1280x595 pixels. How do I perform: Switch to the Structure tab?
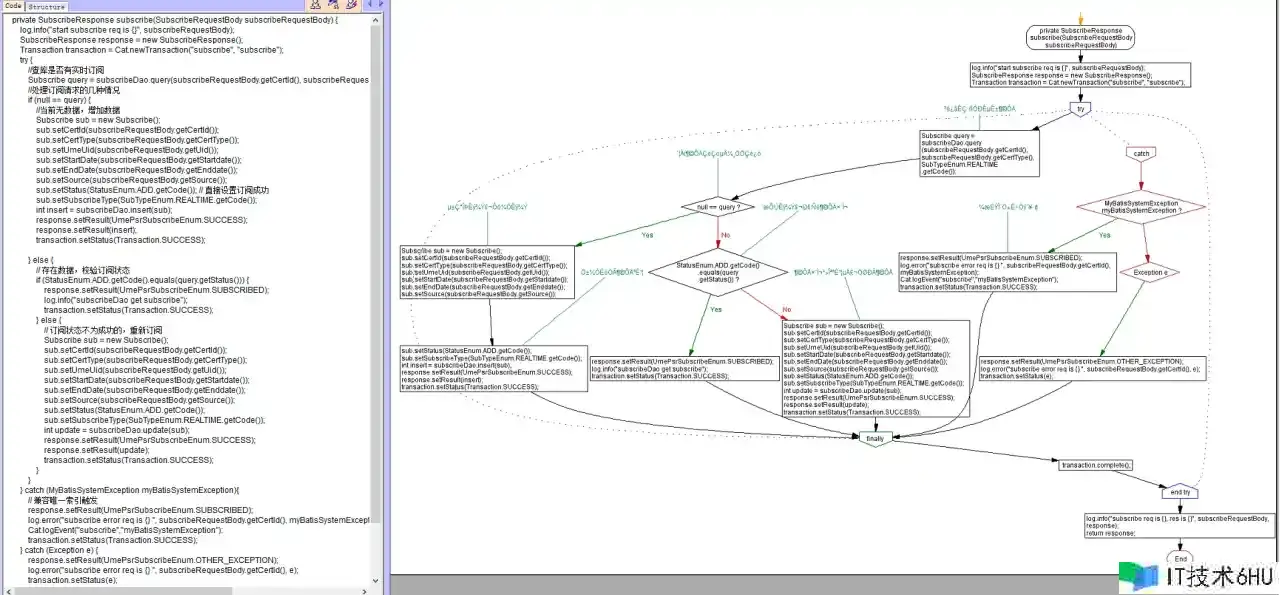click(x=46, y=6)
